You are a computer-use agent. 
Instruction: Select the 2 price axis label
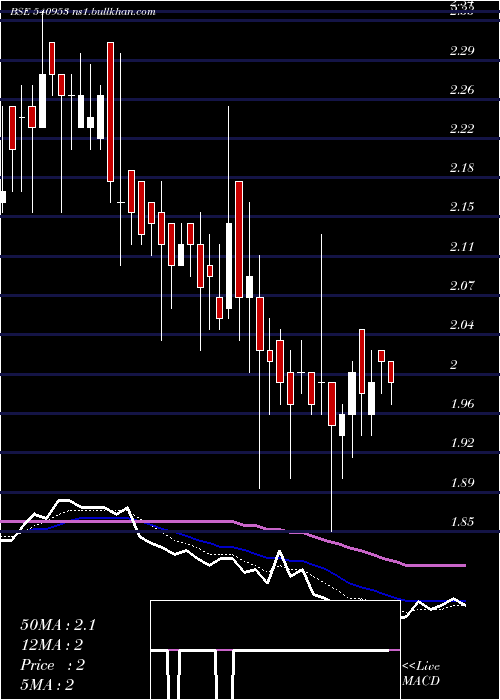(x=454, y=364)
